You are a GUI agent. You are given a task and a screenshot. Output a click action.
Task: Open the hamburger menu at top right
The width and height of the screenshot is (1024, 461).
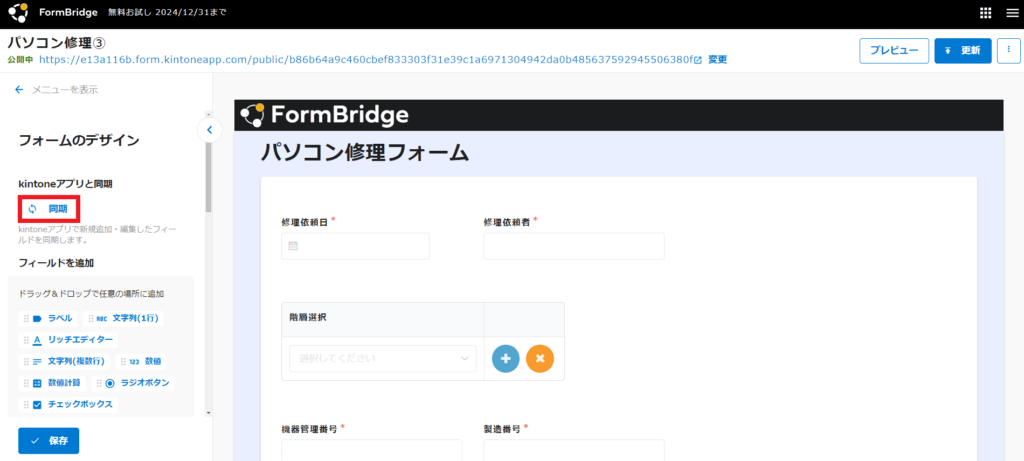coord(1008,13)
